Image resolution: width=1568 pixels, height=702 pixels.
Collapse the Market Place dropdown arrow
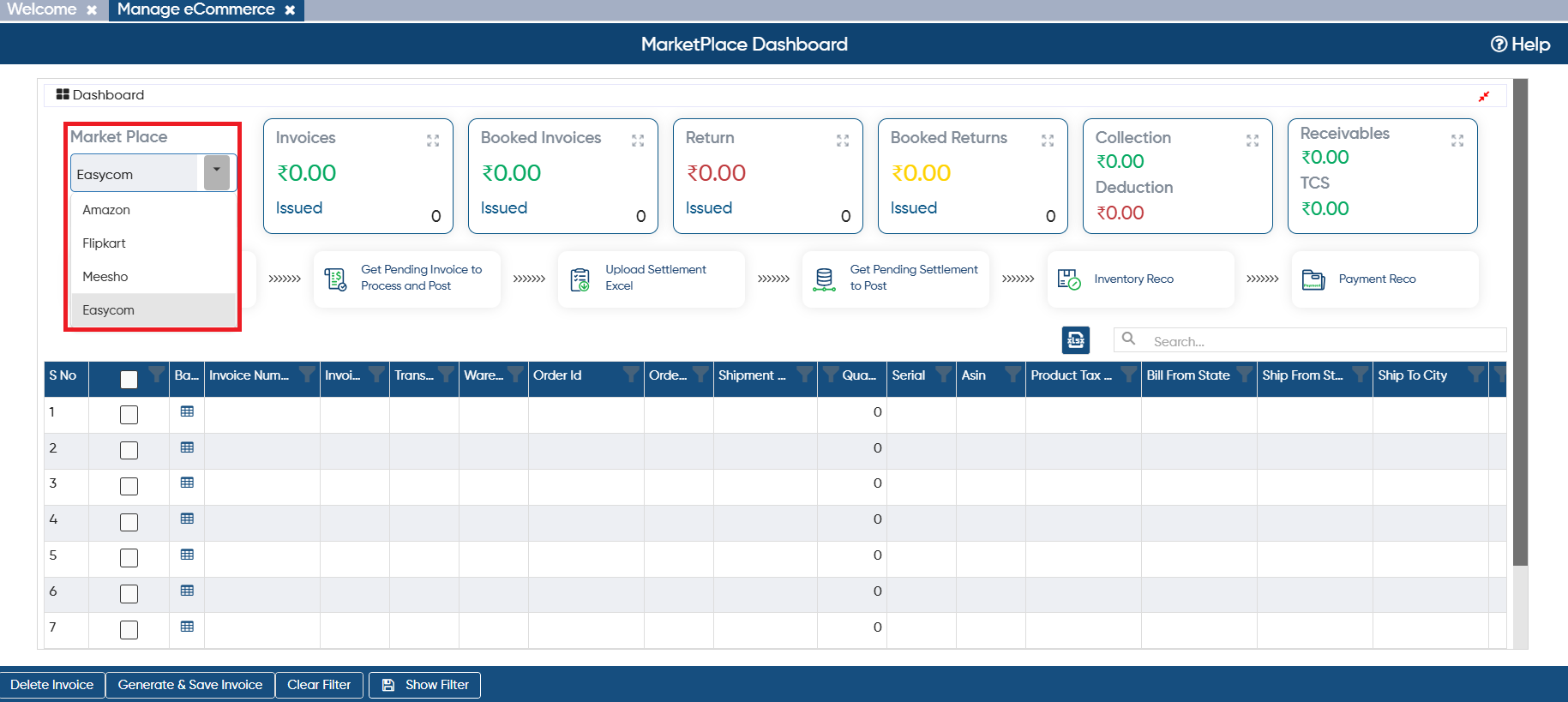coord(217,172)
